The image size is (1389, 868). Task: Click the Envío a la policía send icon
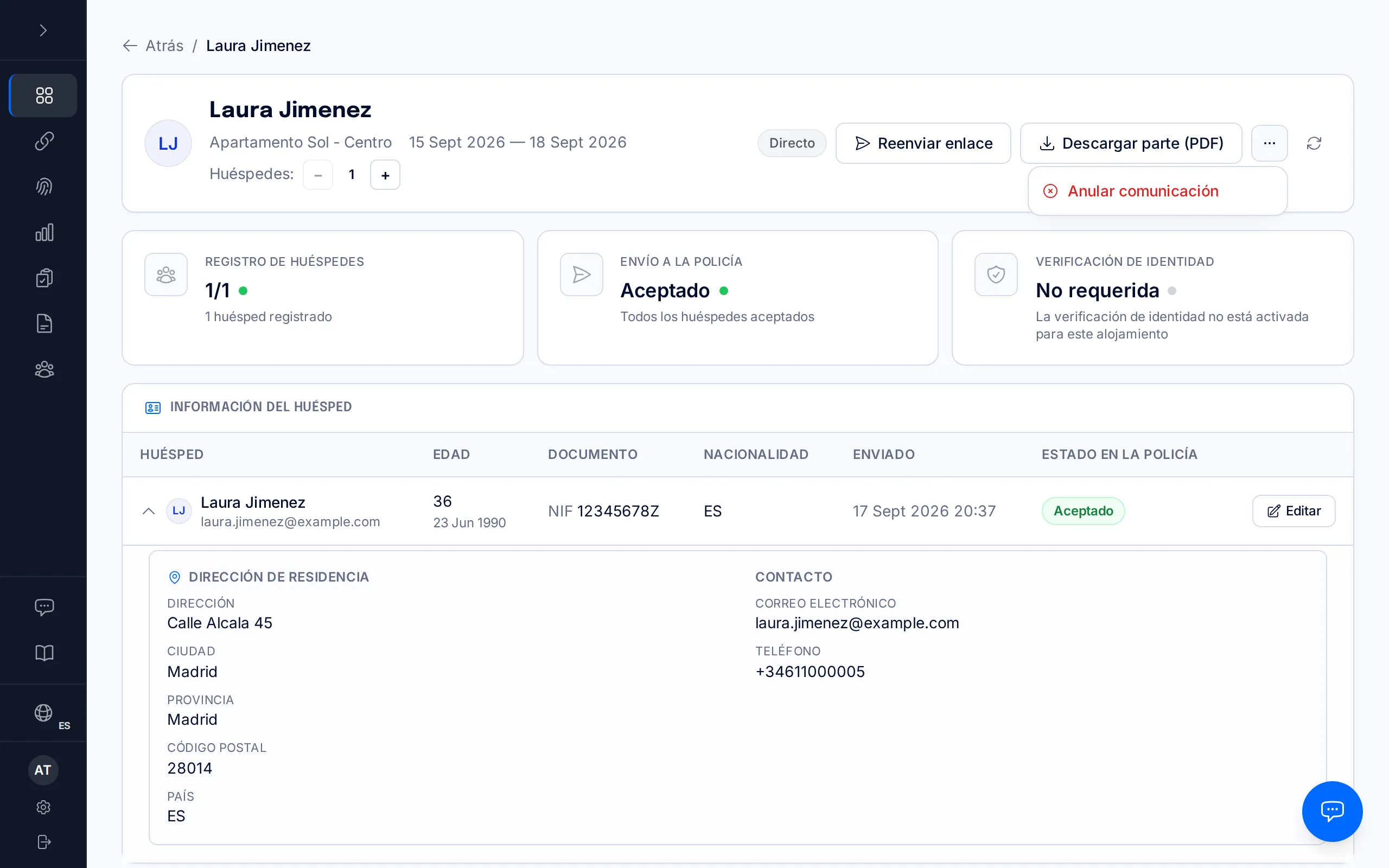[582, 275]
